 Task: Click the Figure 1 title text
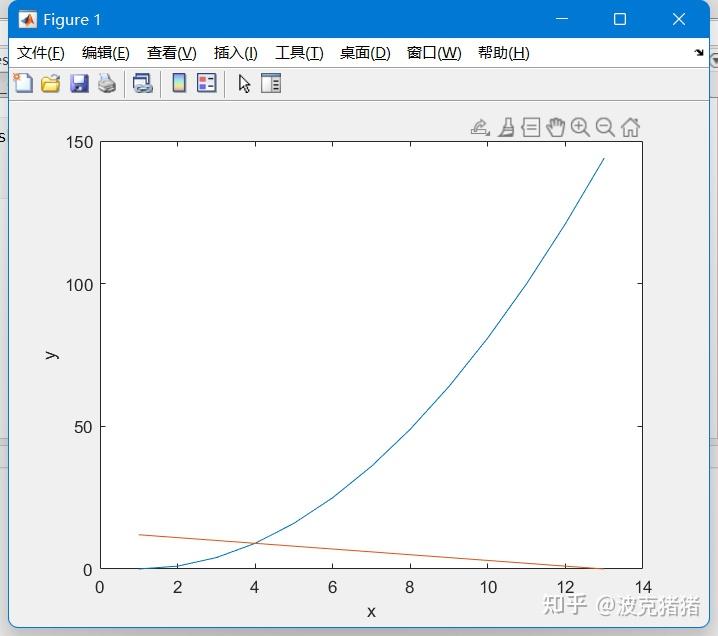(72, 20)
